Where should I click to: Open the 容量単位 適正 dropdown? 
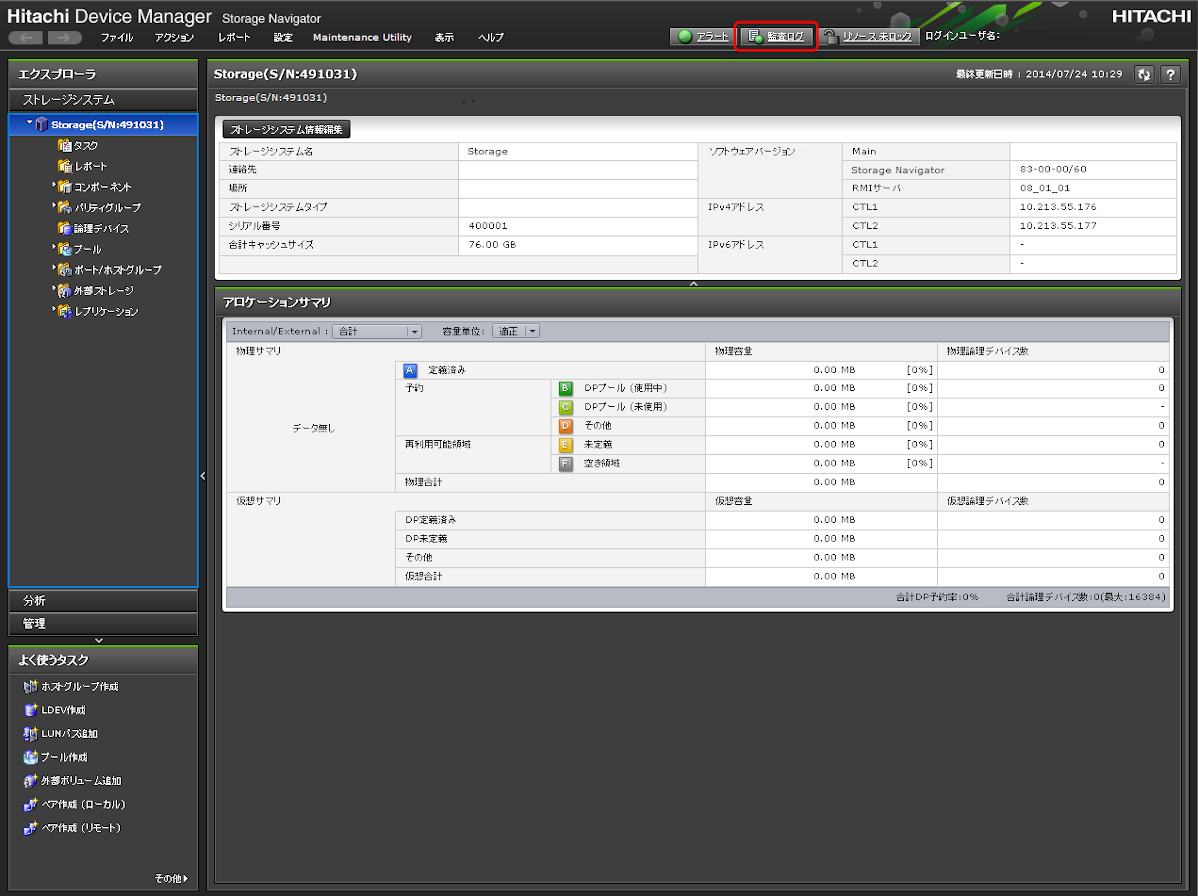[x=516, y=331]
